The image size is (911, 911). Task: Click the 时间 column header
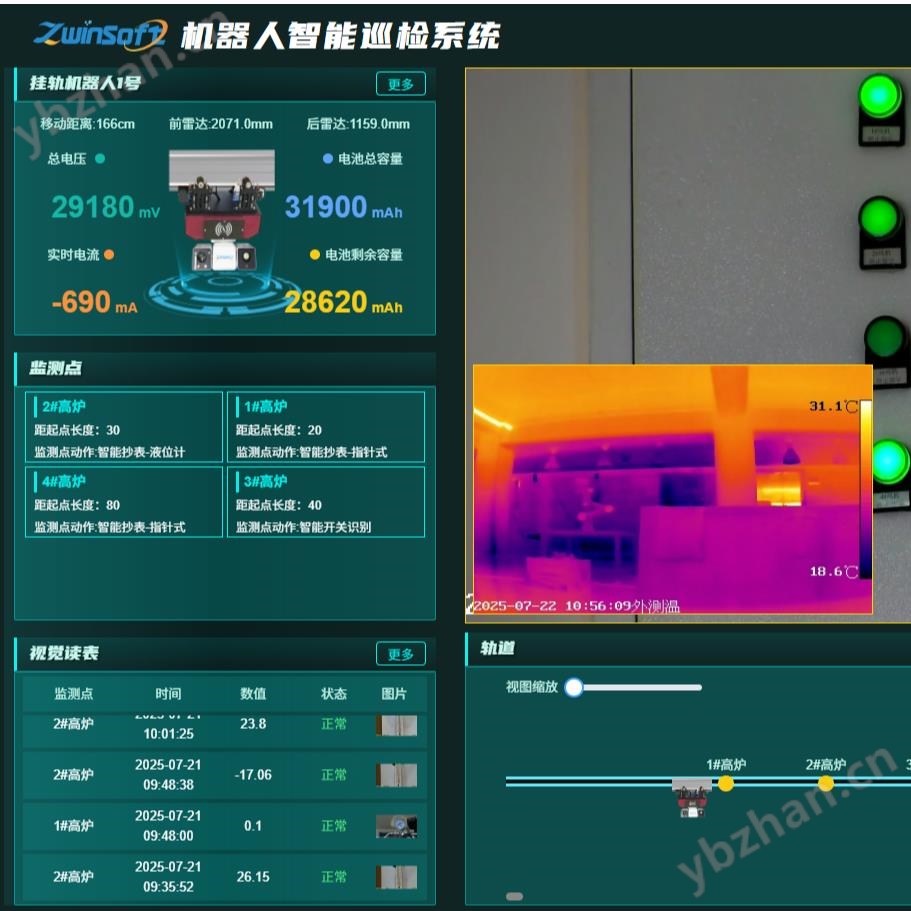point(168,694)
